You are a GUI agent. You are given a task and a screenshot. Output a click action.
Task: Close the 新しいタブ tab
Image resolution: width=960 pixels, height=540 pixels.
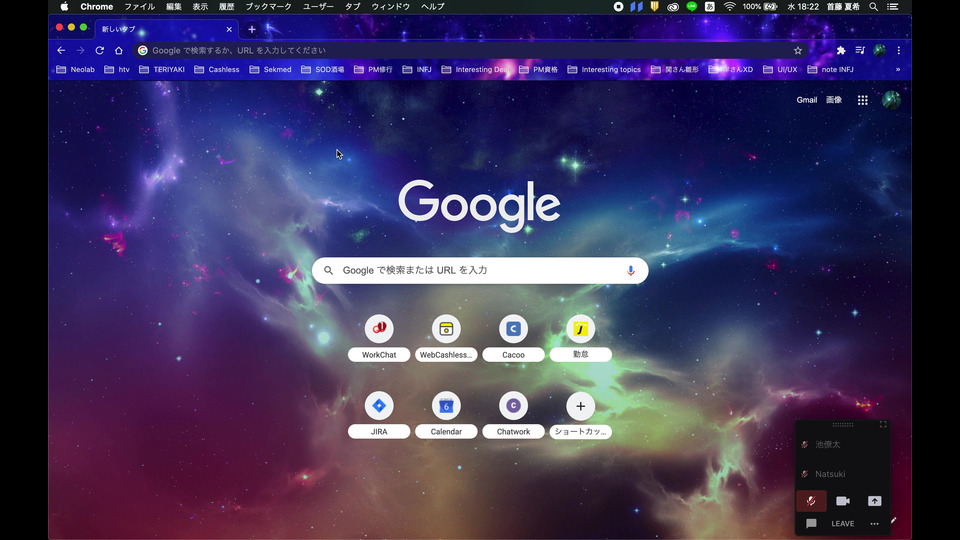(x=229, y=29)
